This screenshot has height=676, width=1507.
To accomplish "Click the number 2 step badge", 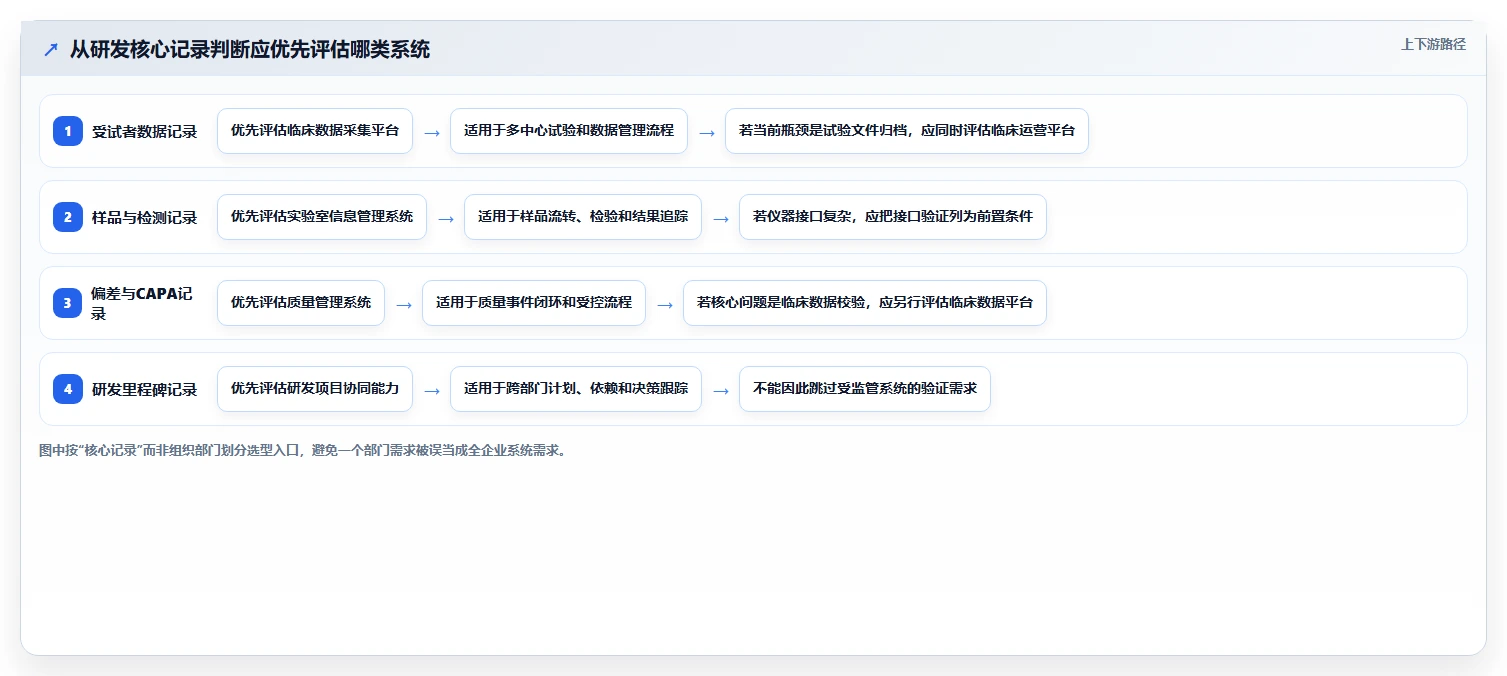I will (68, 217).
